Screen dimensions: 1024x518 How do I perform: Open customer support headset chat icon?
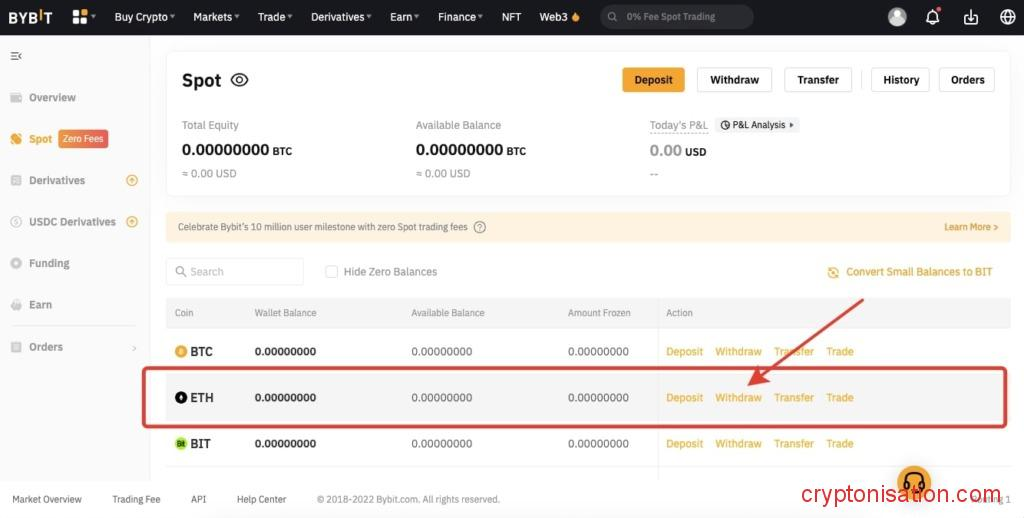click(x=914, y=482)
